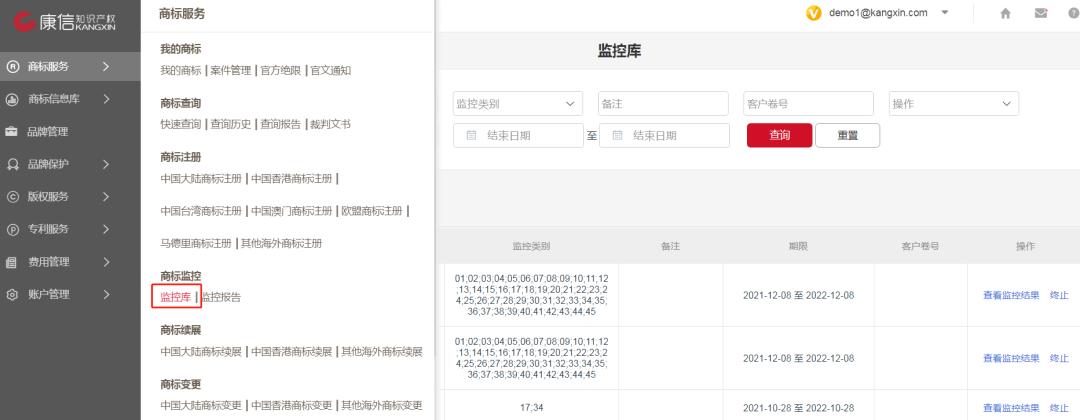Image resolution: width=1080 pixels, height=420 pixels.
Task: Open 官文通知 menu item
Action: pos(331,70)
